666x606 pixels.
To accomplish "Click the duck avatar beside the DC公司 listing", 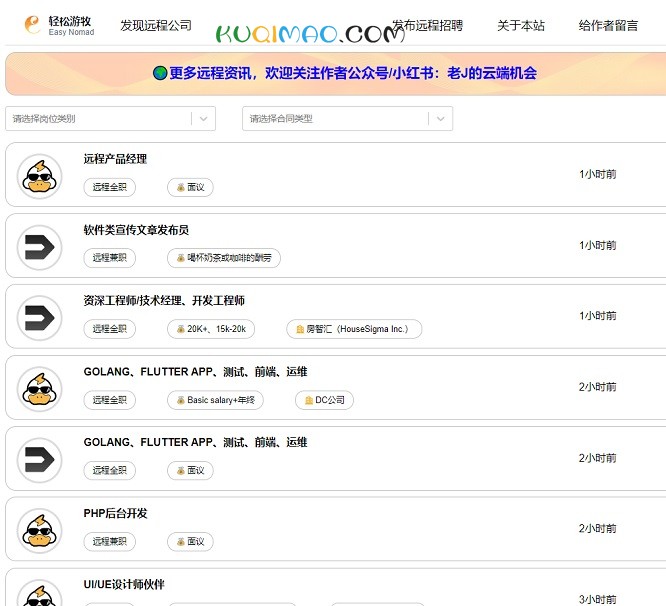I will (x=40, y=389).
